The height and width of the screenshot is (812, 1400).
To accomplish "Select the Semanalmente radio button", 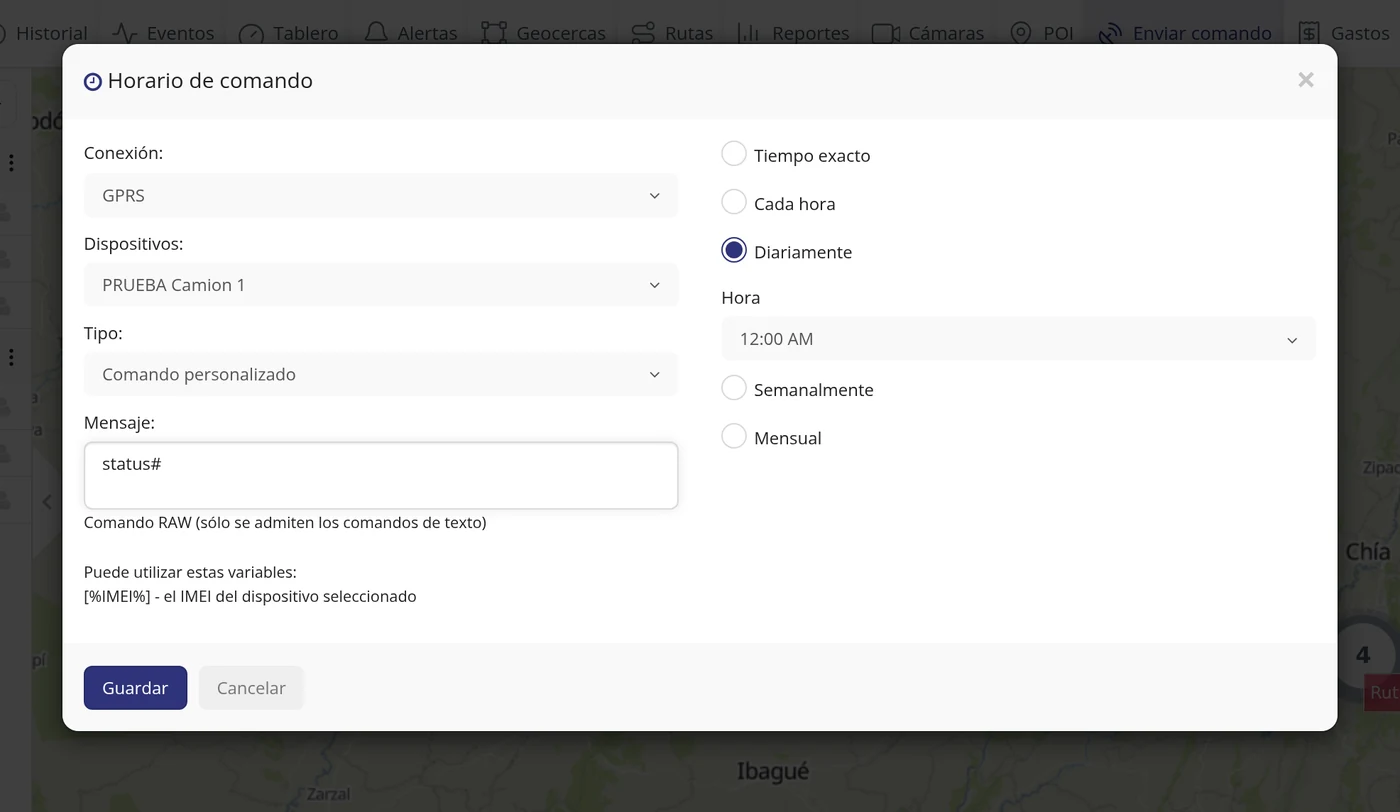I will click(734, 388).
